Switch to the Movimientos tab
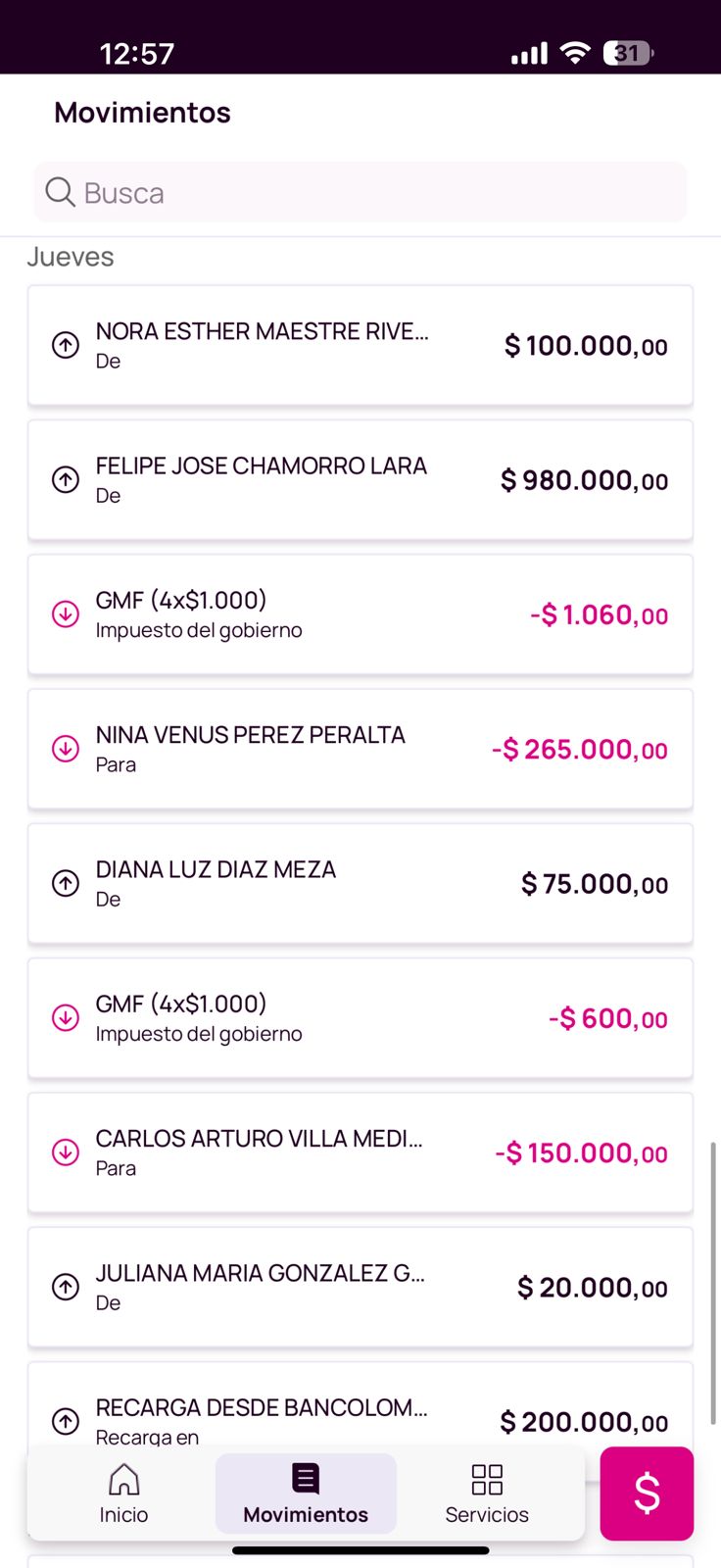721x1568 pixels. [306, 1493]
